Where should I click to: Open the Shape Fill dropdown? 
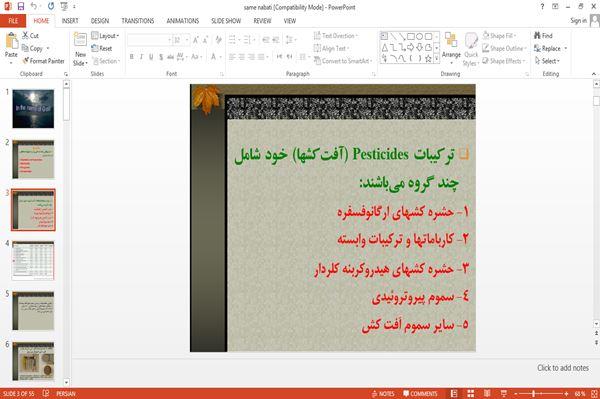(x=500, y=36)
